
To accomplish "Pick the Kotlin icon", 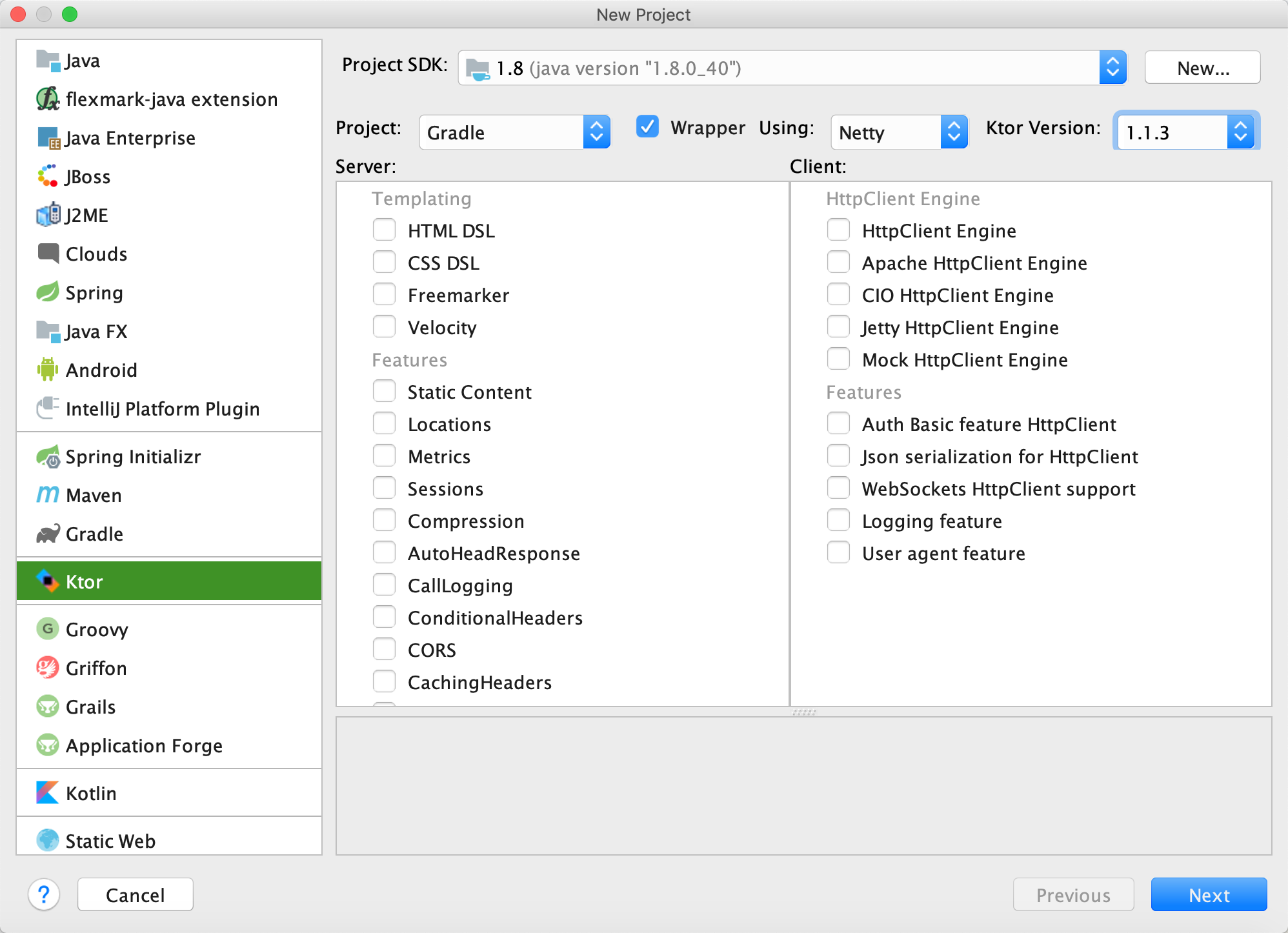I will 48,793.
